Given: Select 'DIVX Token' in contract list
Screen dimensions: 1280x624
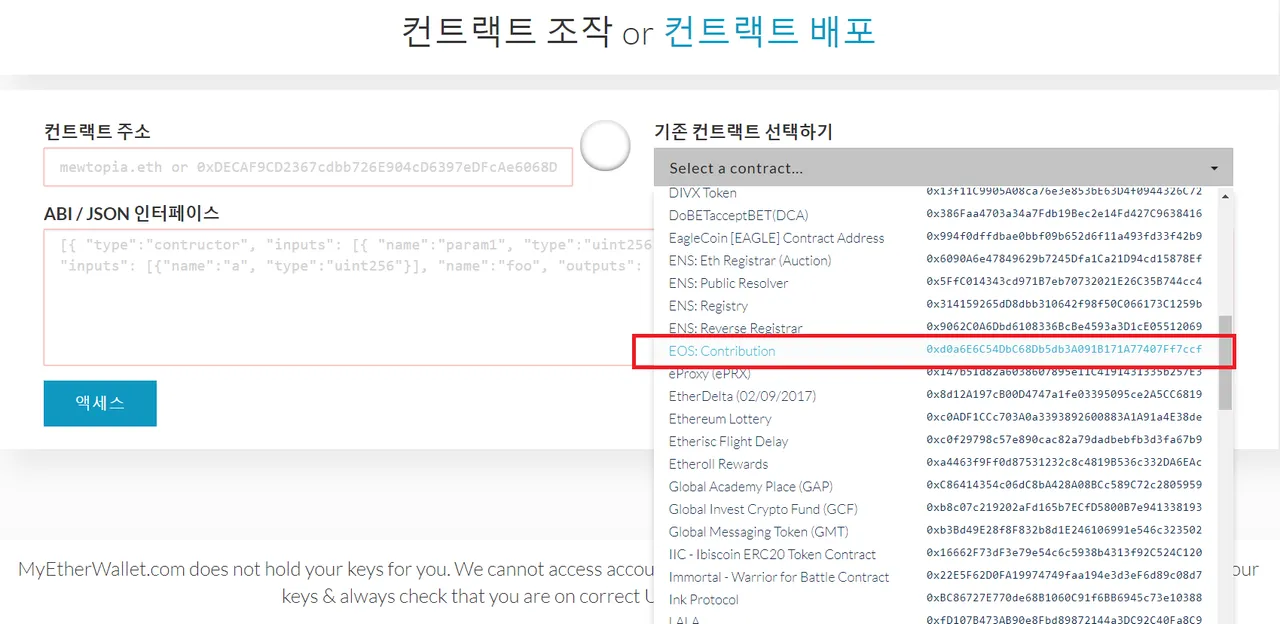Looking at the screenshot, I should (935, 192).
